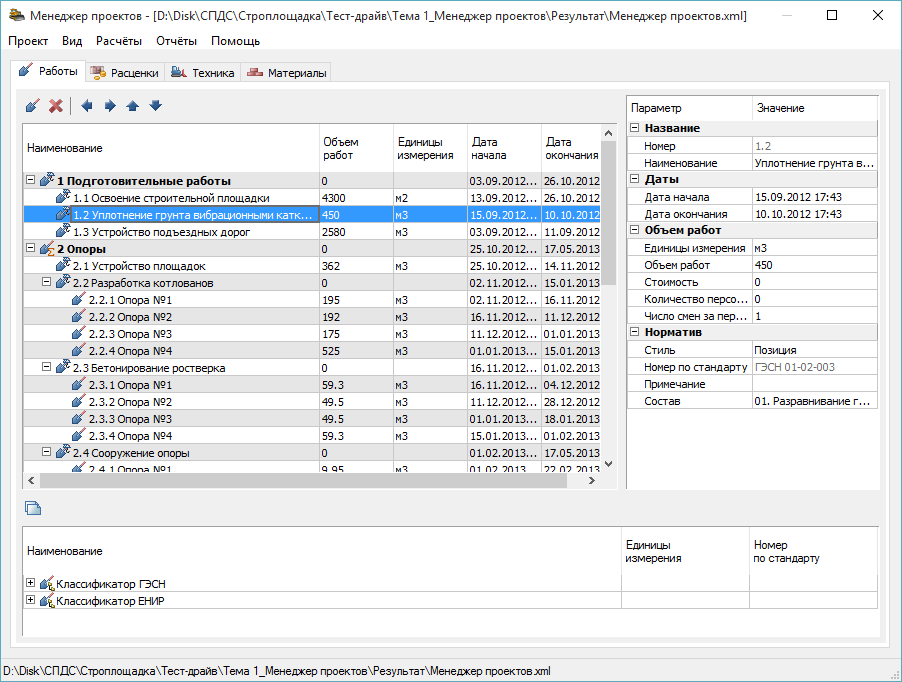Open the Отчёты menu
The height and width of the screenshot is (682, 902).
176,41
